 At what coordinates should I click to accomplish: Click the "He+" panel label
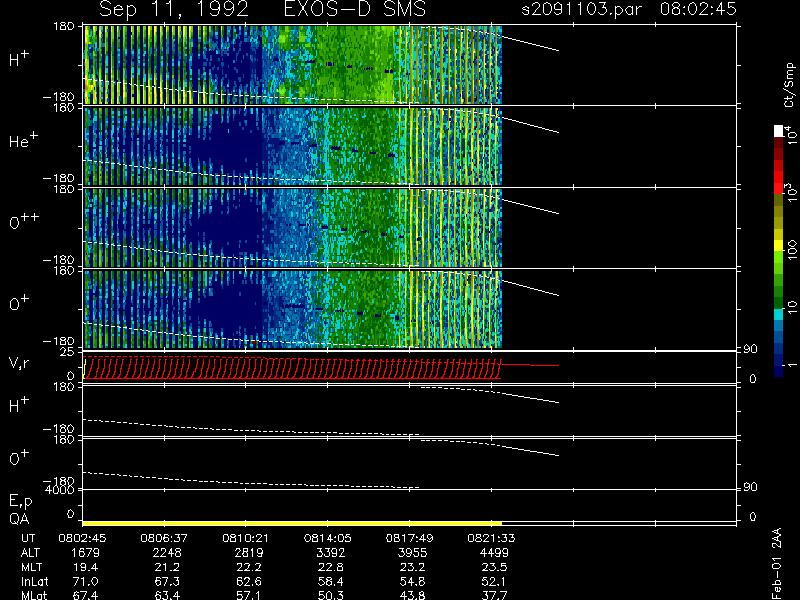coord(23,140)
